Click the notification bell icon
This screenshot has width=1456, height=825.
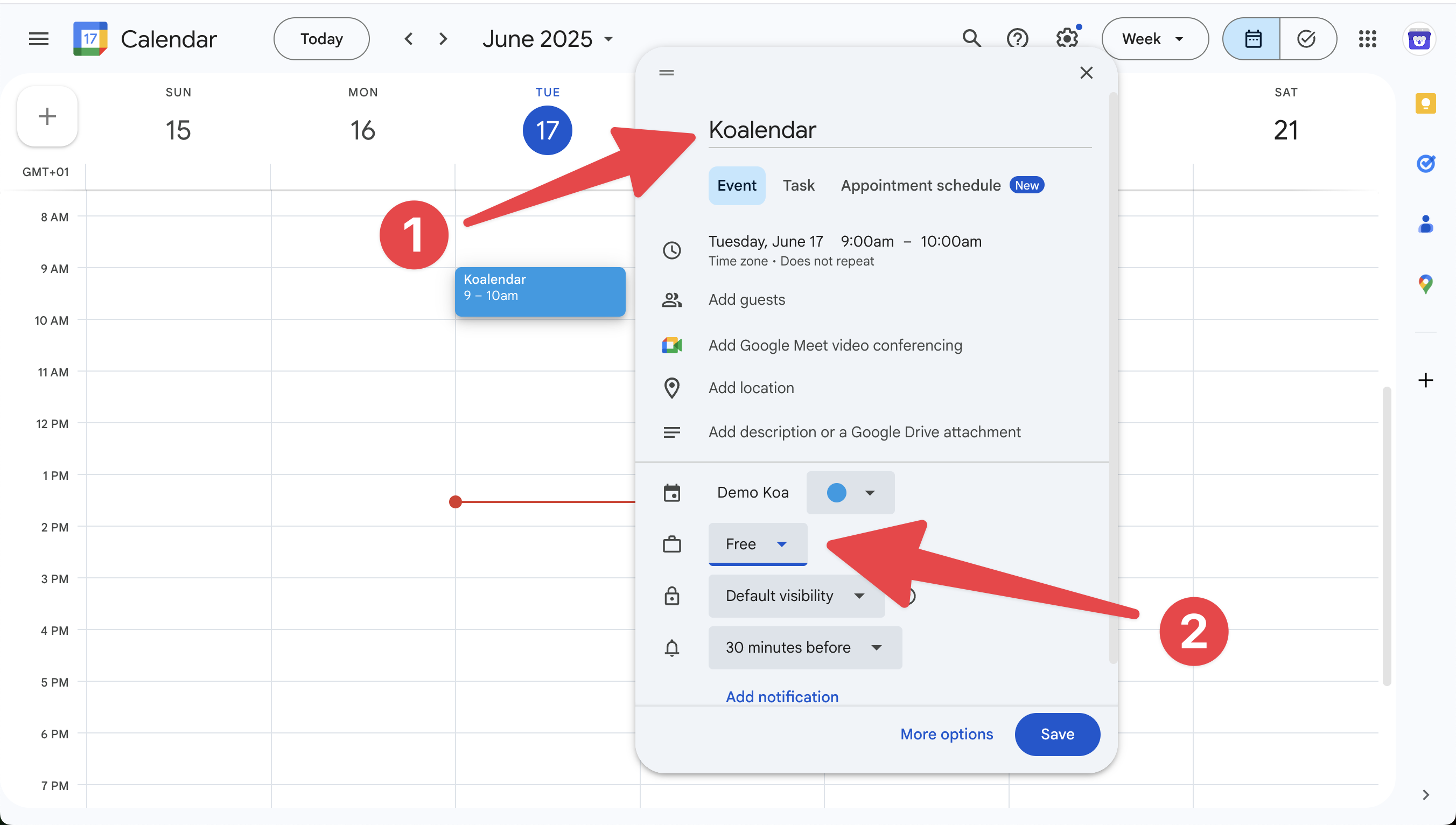pyautogui.click(x=672, y=648)
